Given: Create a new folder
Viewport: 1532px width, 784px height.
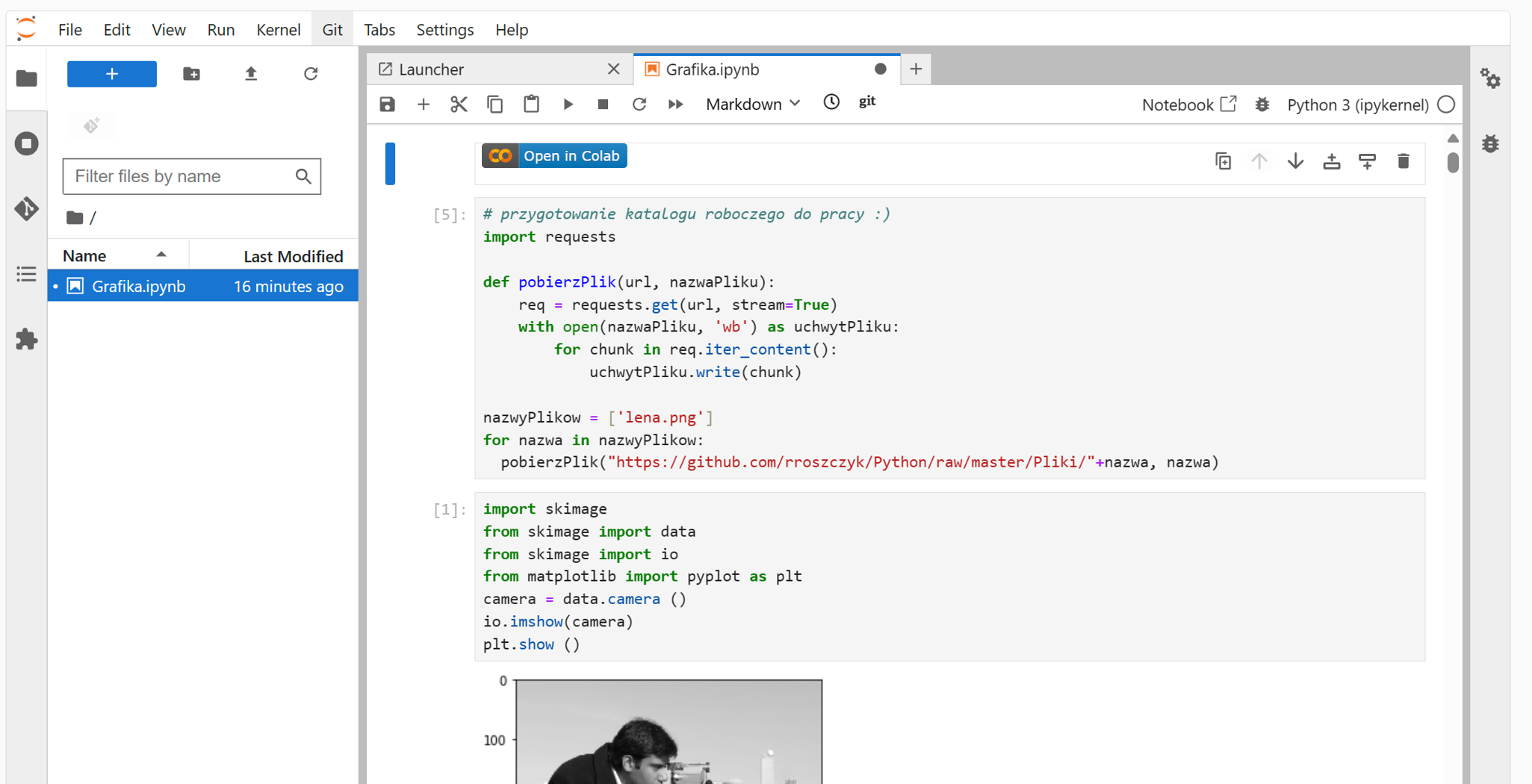Looking at the screenshot, I should (192, 74).
